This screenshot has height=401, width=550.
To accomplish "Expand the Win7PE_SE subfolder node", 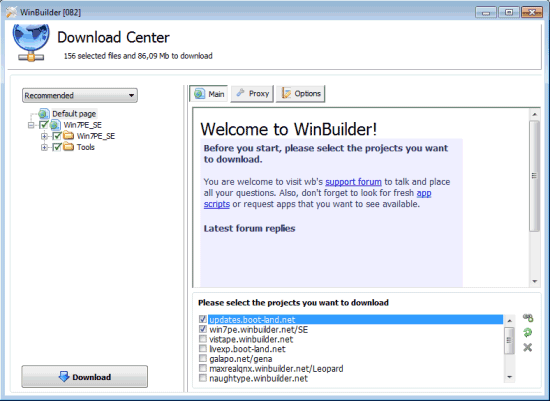I will [44, 136].
